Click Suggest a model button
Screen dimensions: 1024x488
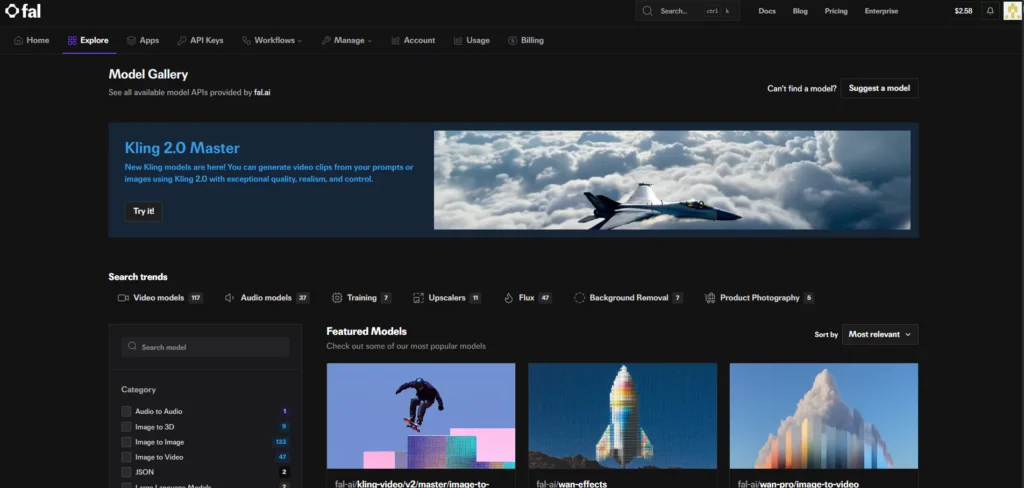pyautogui.click(x=879, y=88)
